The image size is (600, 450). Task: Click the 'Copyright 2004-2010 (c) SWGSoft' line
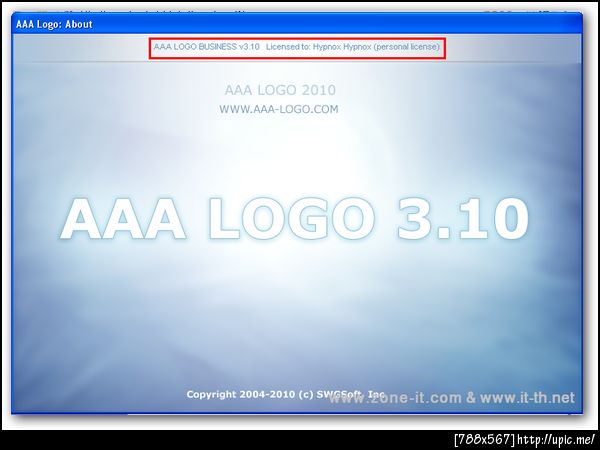285,395
